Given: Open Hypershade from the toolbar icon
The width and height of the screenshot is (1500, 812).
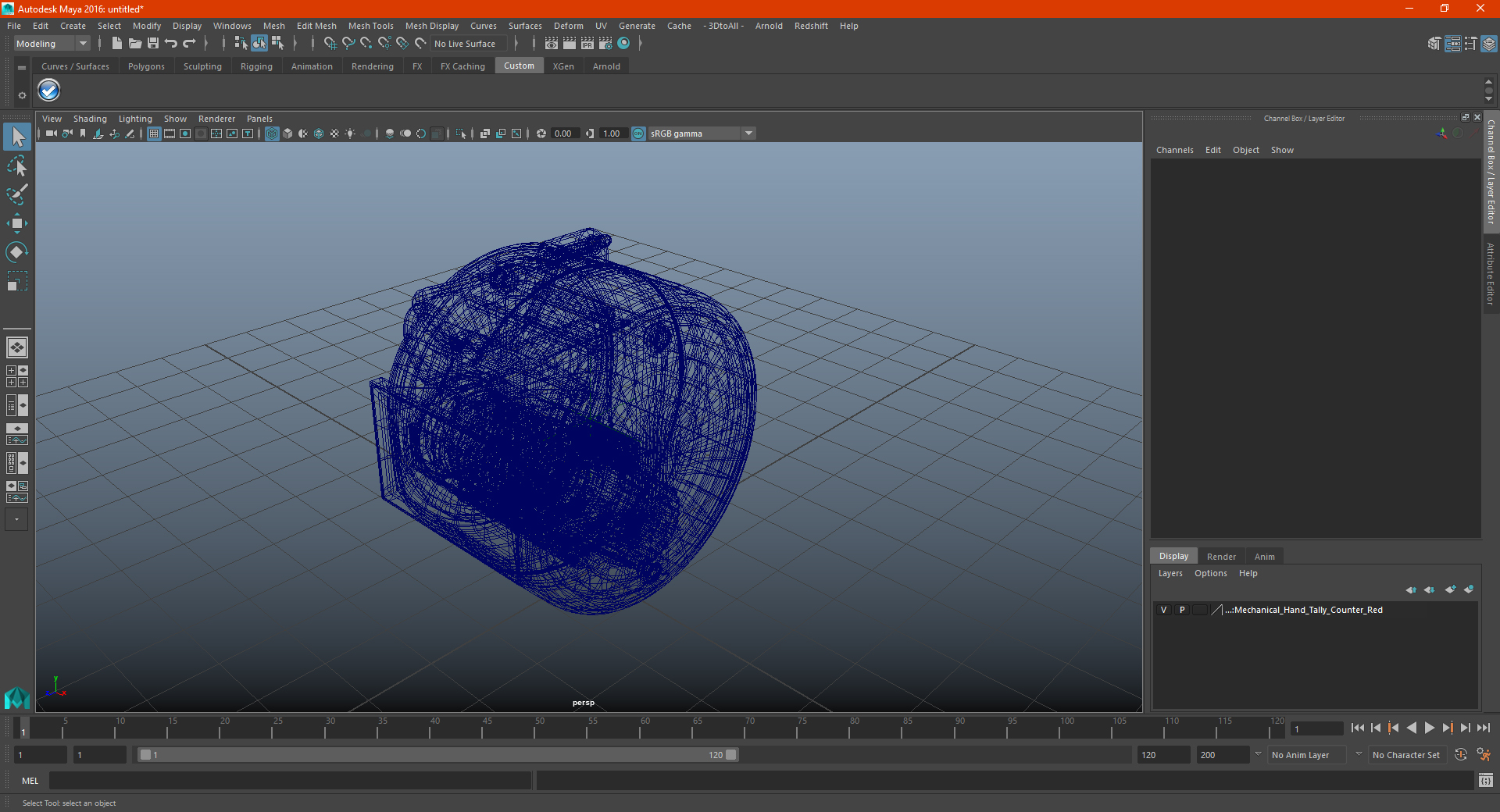Looking at the screenshot, I should (x=623, y=44).
